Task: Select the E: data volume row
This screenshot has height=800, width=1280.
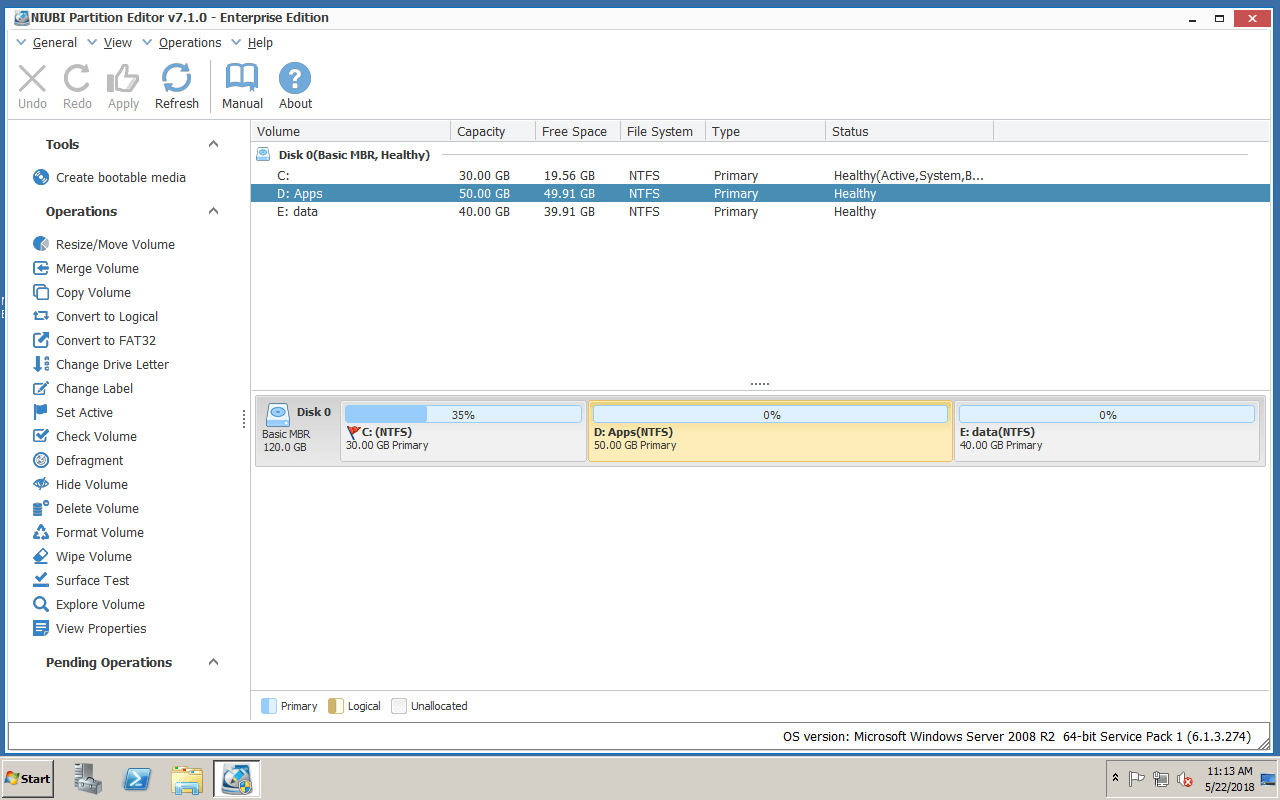Action: tap(760, 211)
